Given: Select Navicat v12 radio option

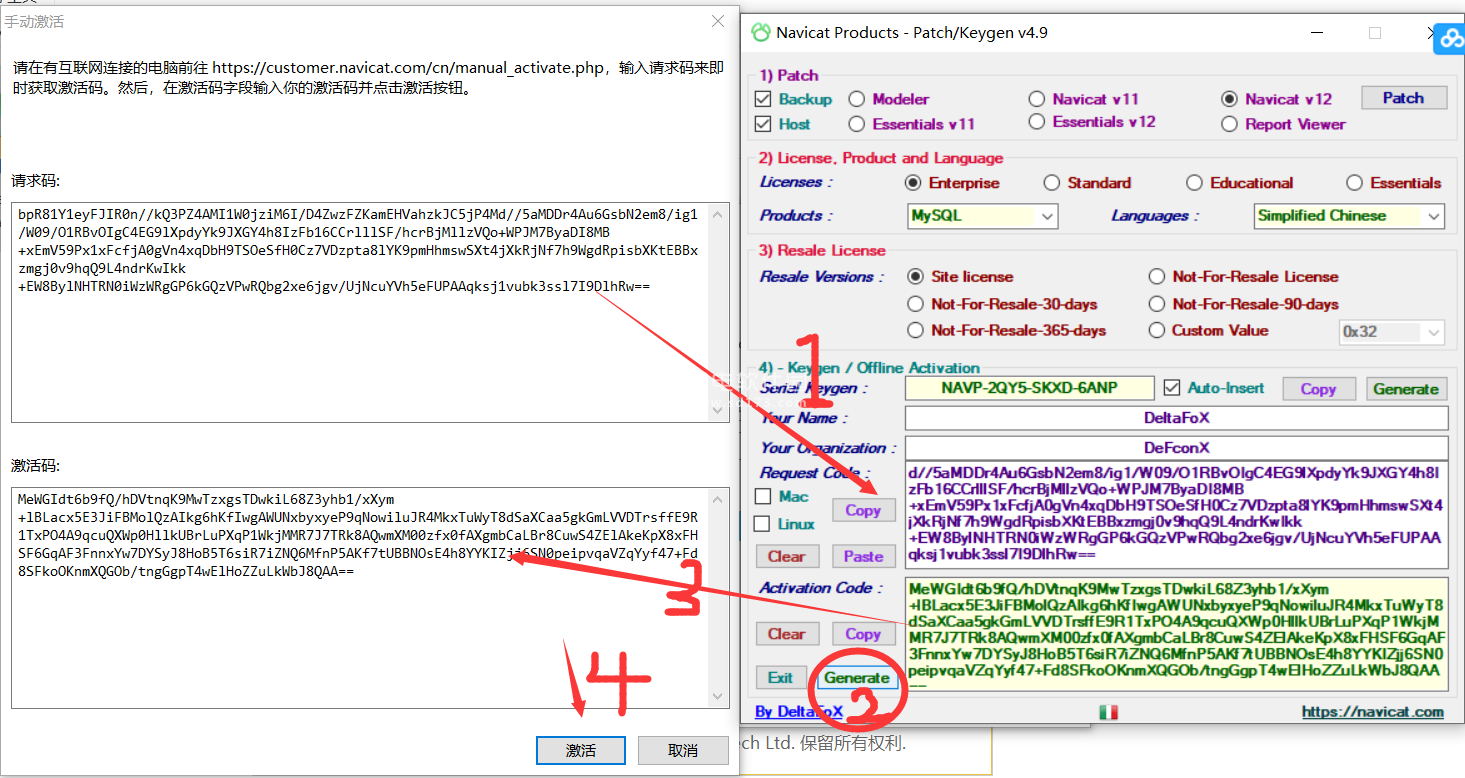Looking at the screenshot, I should pyautogui.click(x=1229, y=99).
